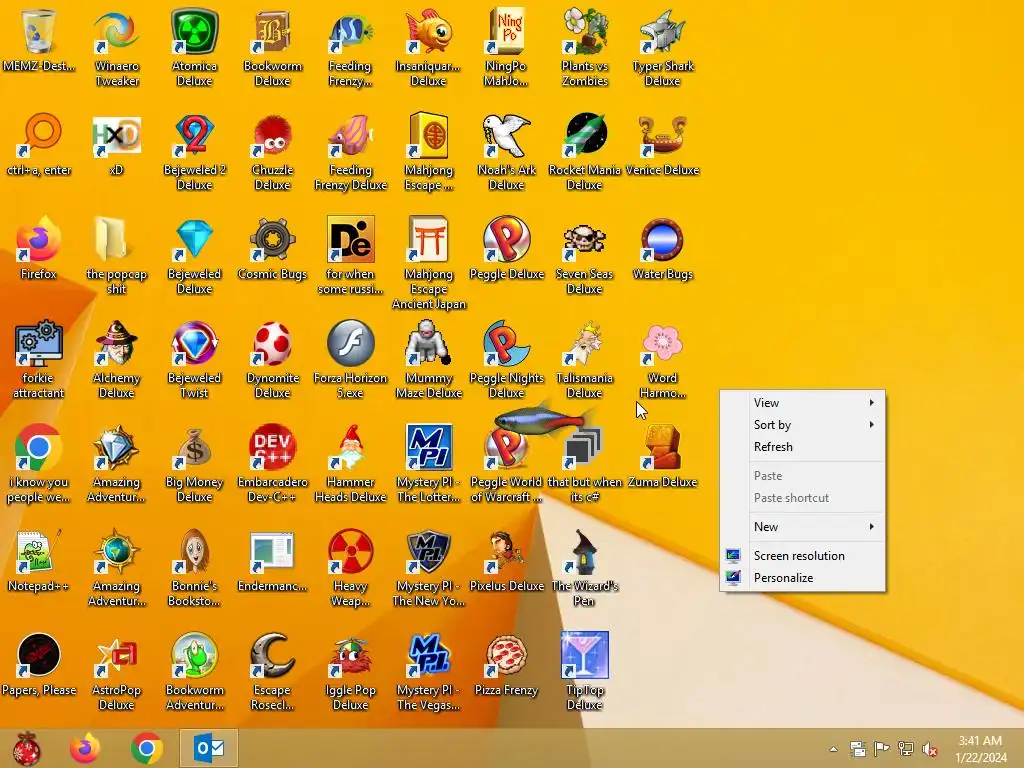This screenshot has height=768, width=1024.
Task: Click the muted volume tray icon
Action: tap(930, 749)
